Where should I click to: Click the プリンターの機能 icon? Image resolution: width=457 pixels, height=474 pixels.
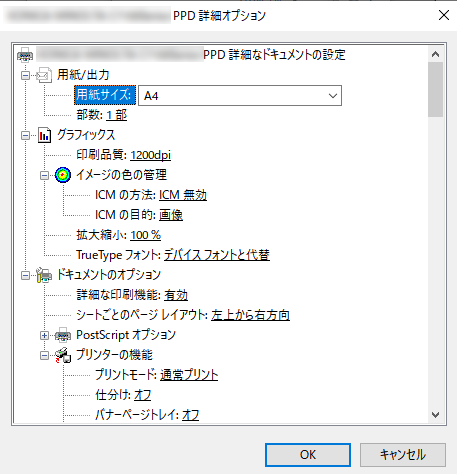(63, 355)
